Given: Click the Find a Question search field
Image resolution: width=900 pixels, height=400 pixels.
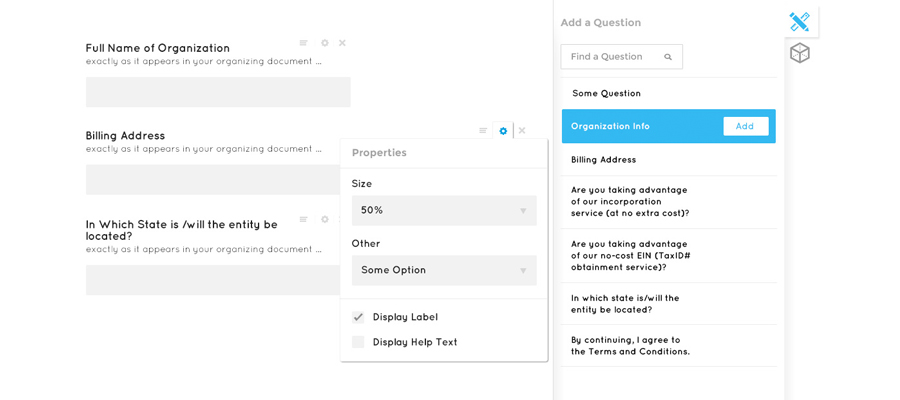Looking at the screenshot, I should click(622, 57).
